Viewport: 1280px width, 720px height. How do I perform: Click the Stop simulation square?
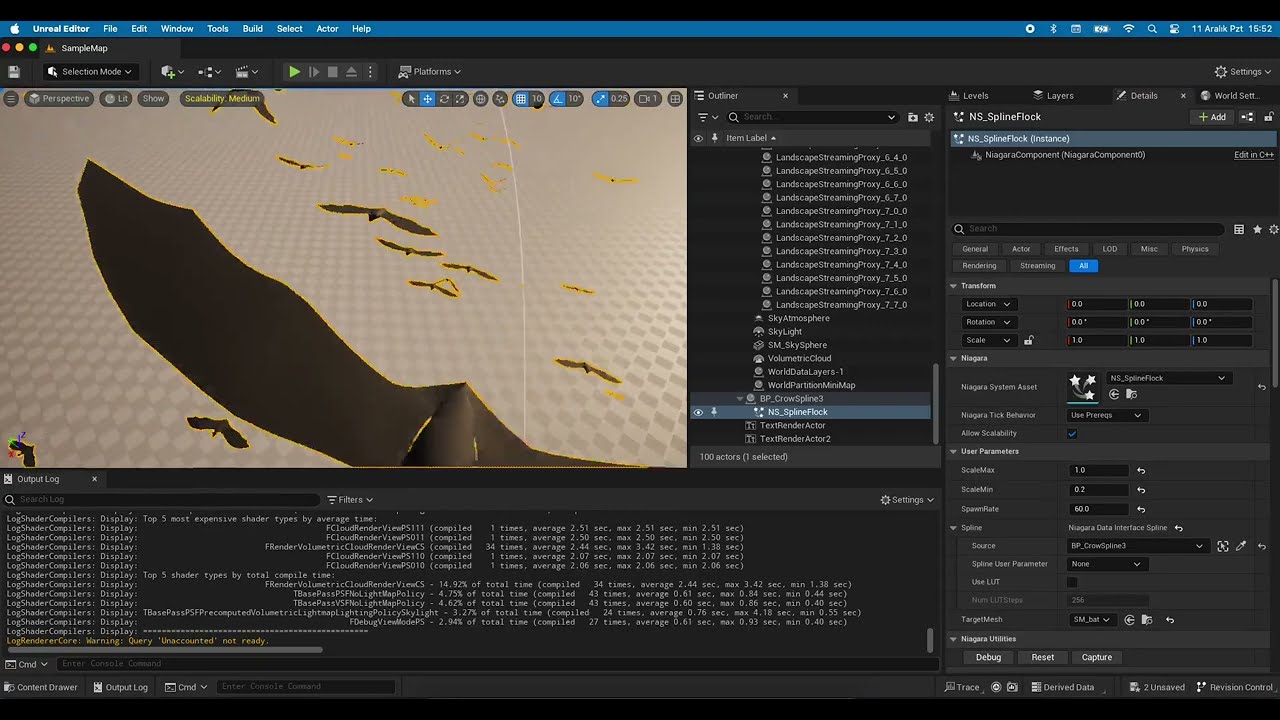coord(332,72)
